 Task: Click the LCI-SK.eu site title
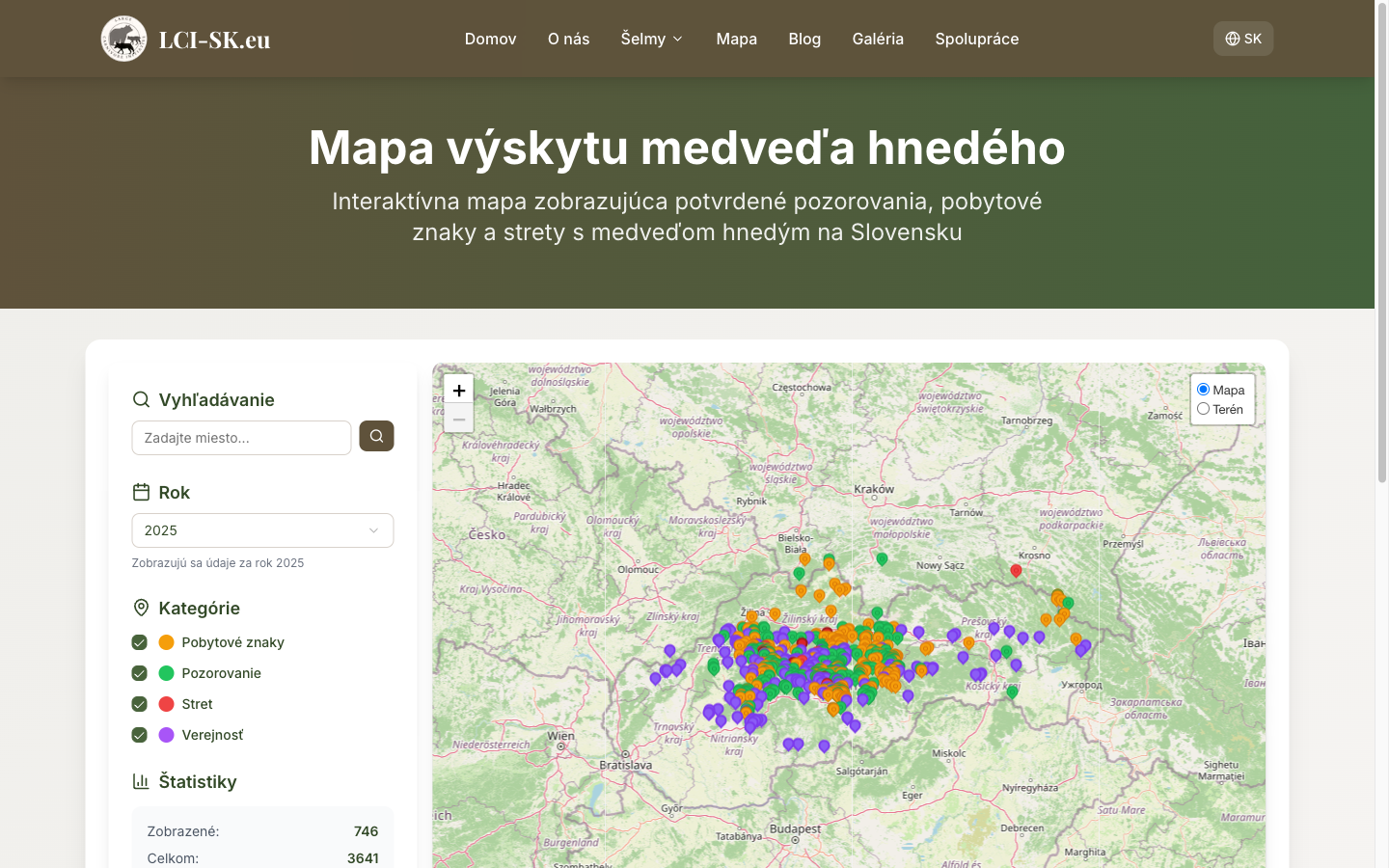pos(214,40)
